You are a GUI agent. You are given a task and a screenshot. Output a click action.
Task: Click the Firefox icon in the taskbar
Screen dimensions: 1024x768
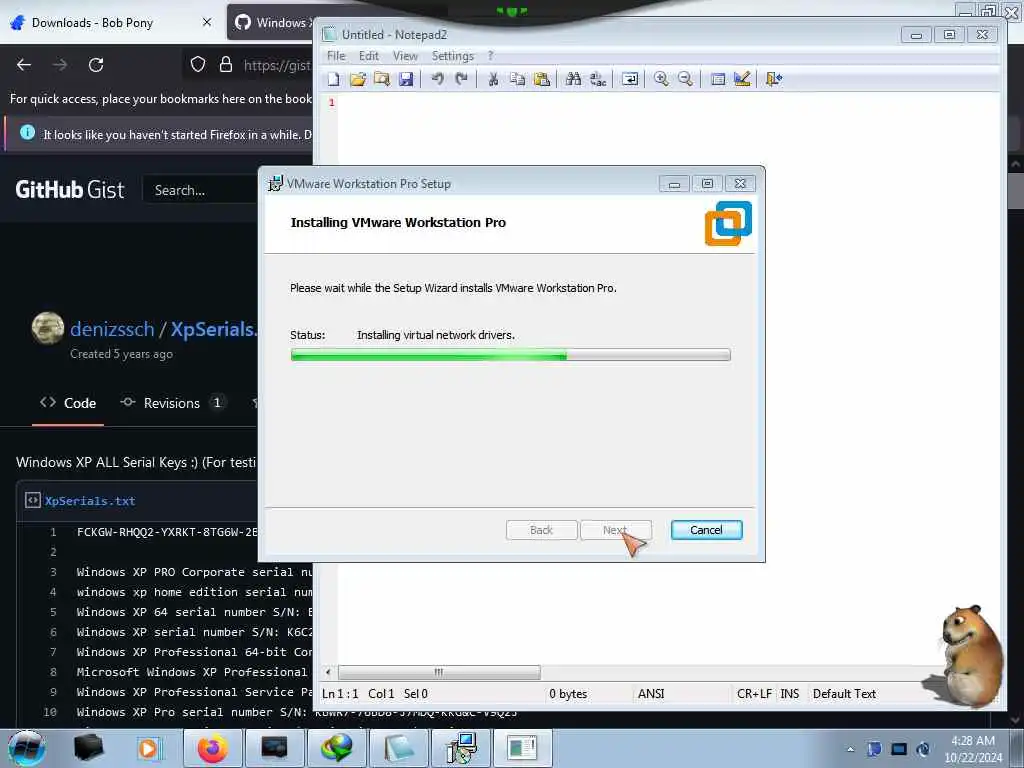tap(213, 748)
